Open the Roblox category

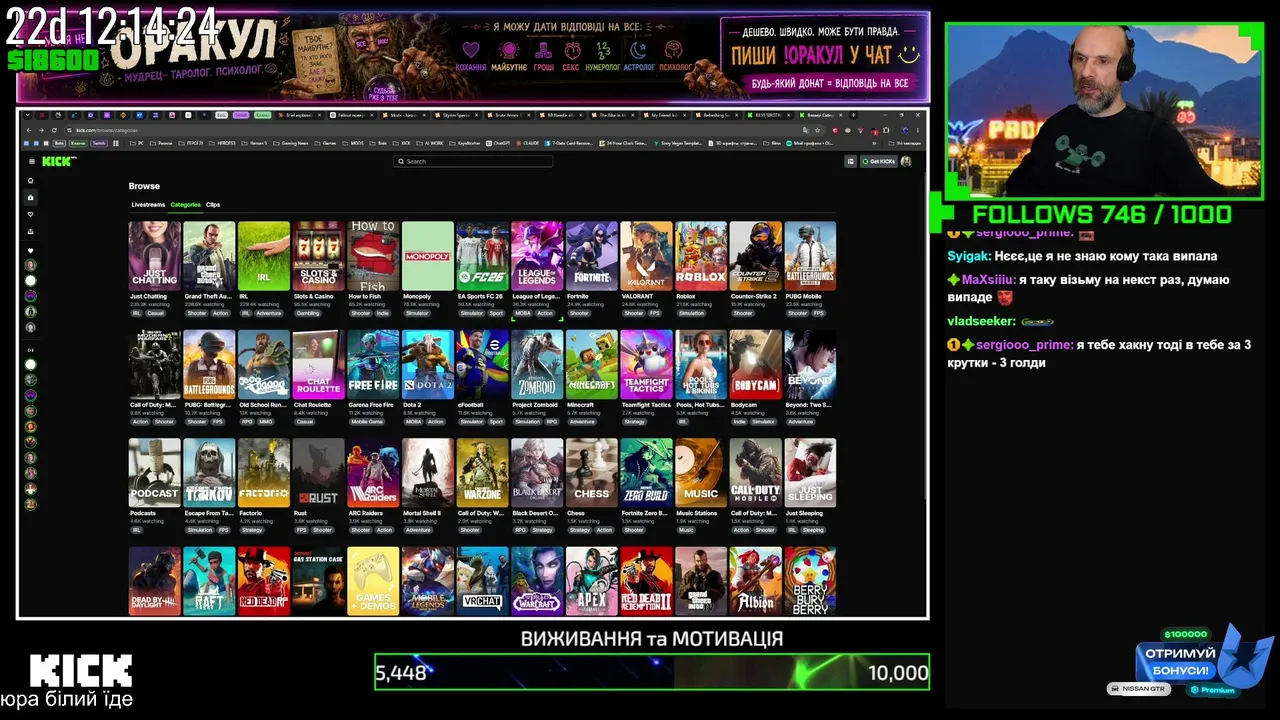[701, 256]
